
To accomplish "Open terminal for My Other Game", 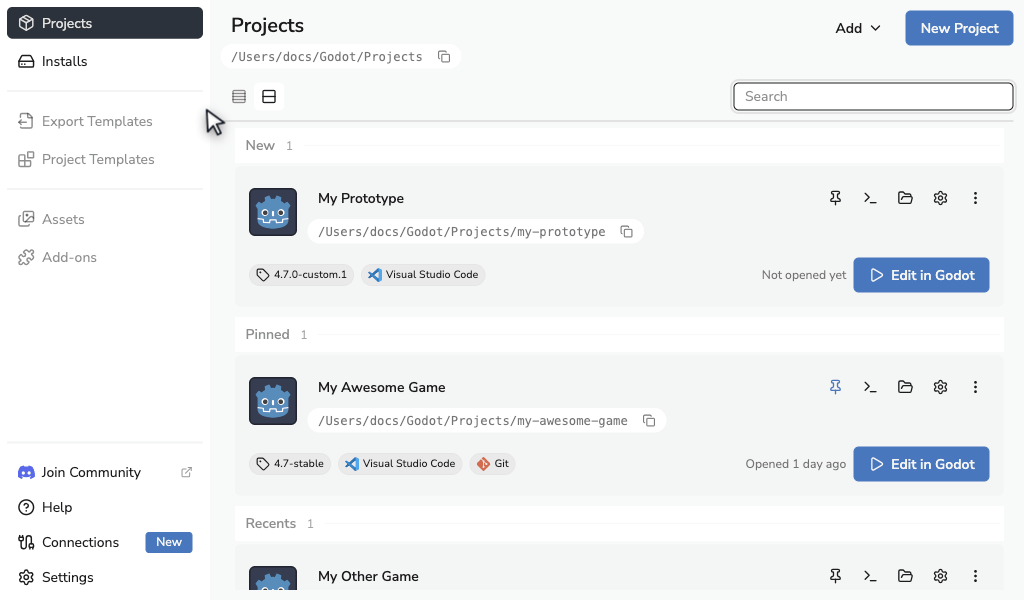I will [870, 576].
